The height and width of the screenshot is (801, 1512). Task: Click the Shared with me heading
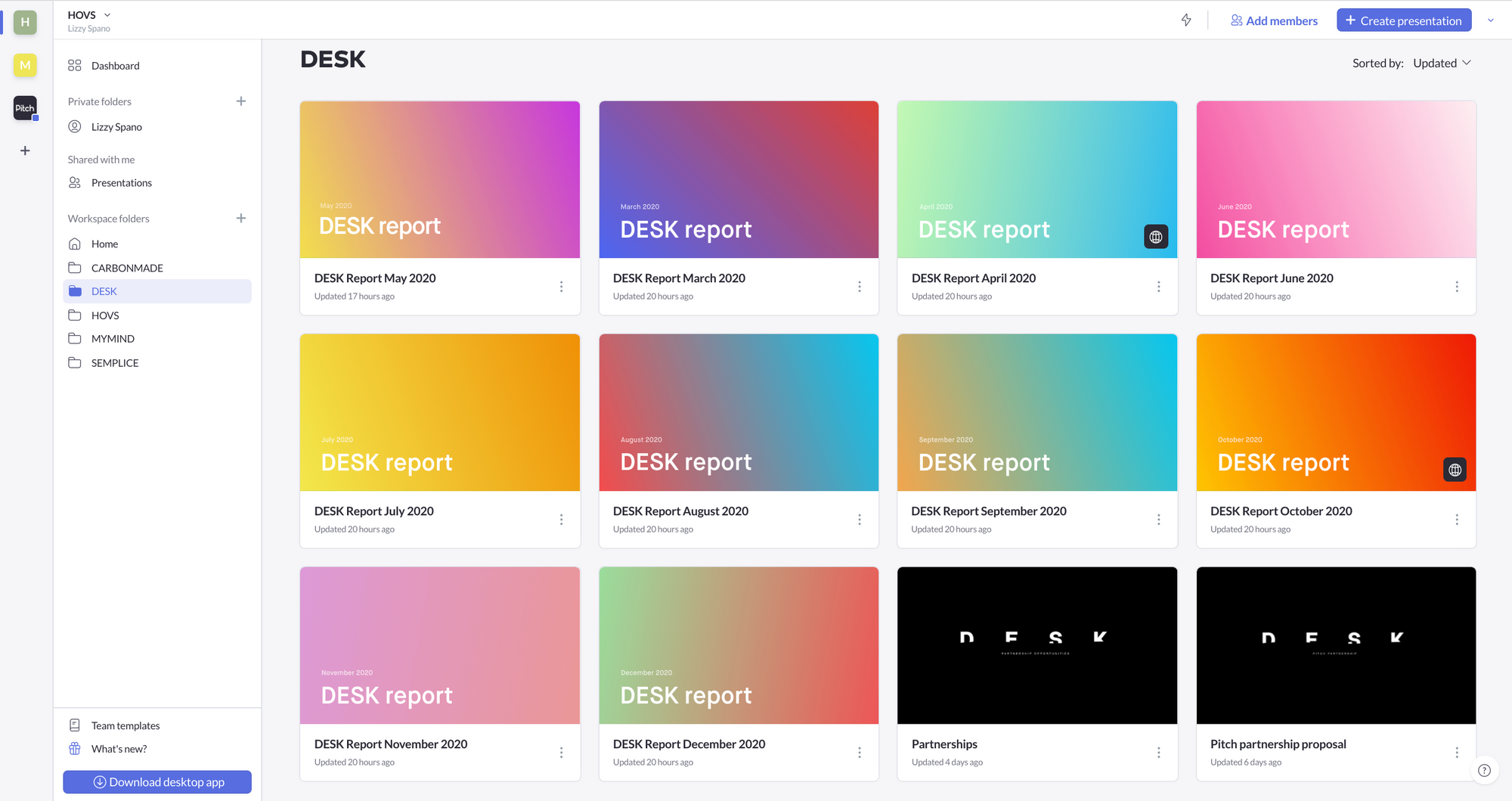(x=101, y=160)
